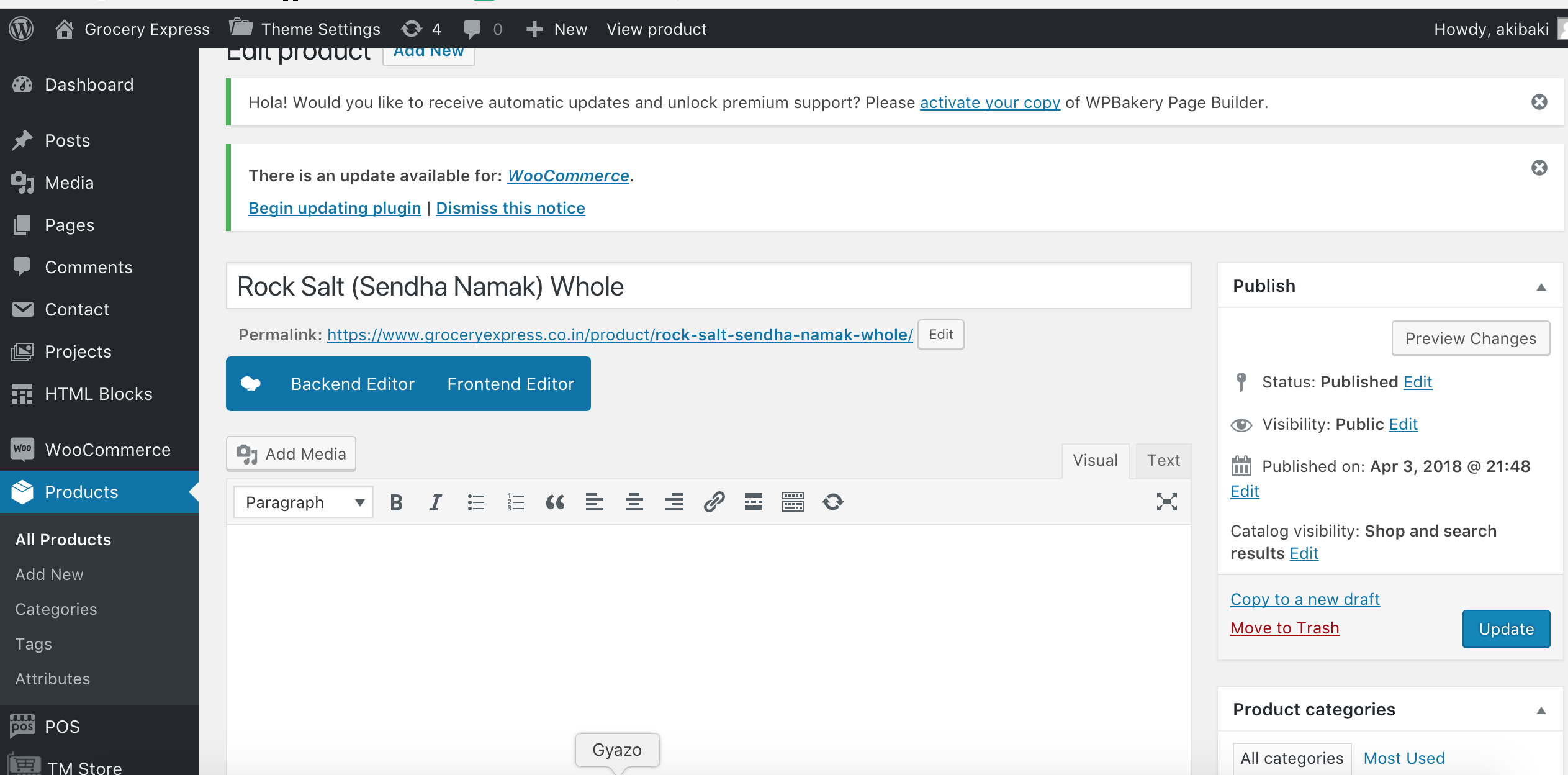Image resolution: width=1568 pixels, height=775 pixels.
Task: Collapse the Product categories panel
Action: tap(1541, 710)
